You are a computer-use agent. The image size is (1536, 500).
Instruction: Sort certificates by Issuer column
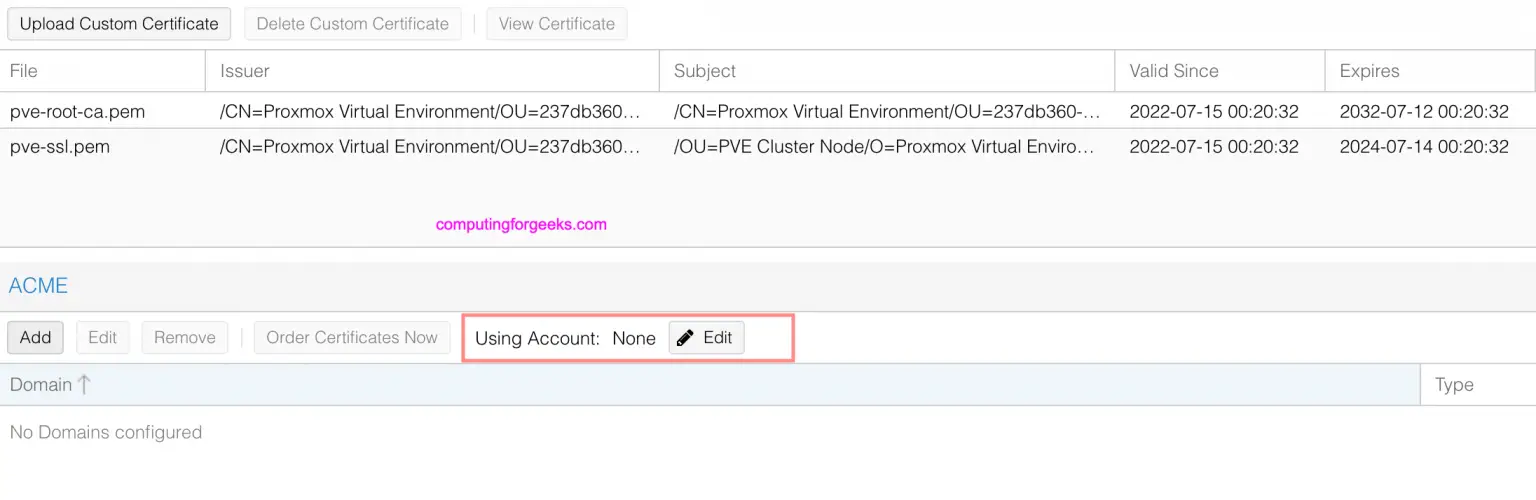pos(245,71)
